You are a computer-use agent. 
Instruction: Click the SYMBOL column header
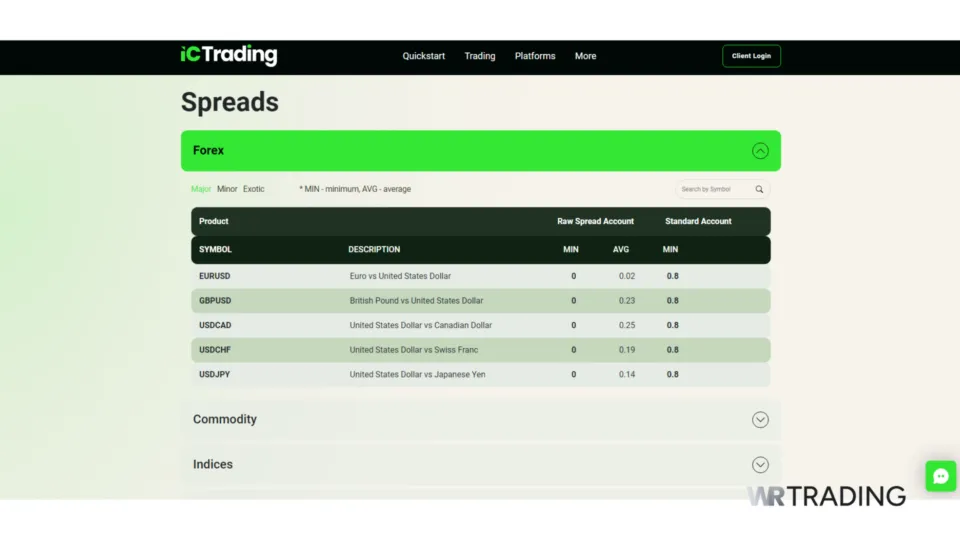pyautogui.click(x=215, y=250)
